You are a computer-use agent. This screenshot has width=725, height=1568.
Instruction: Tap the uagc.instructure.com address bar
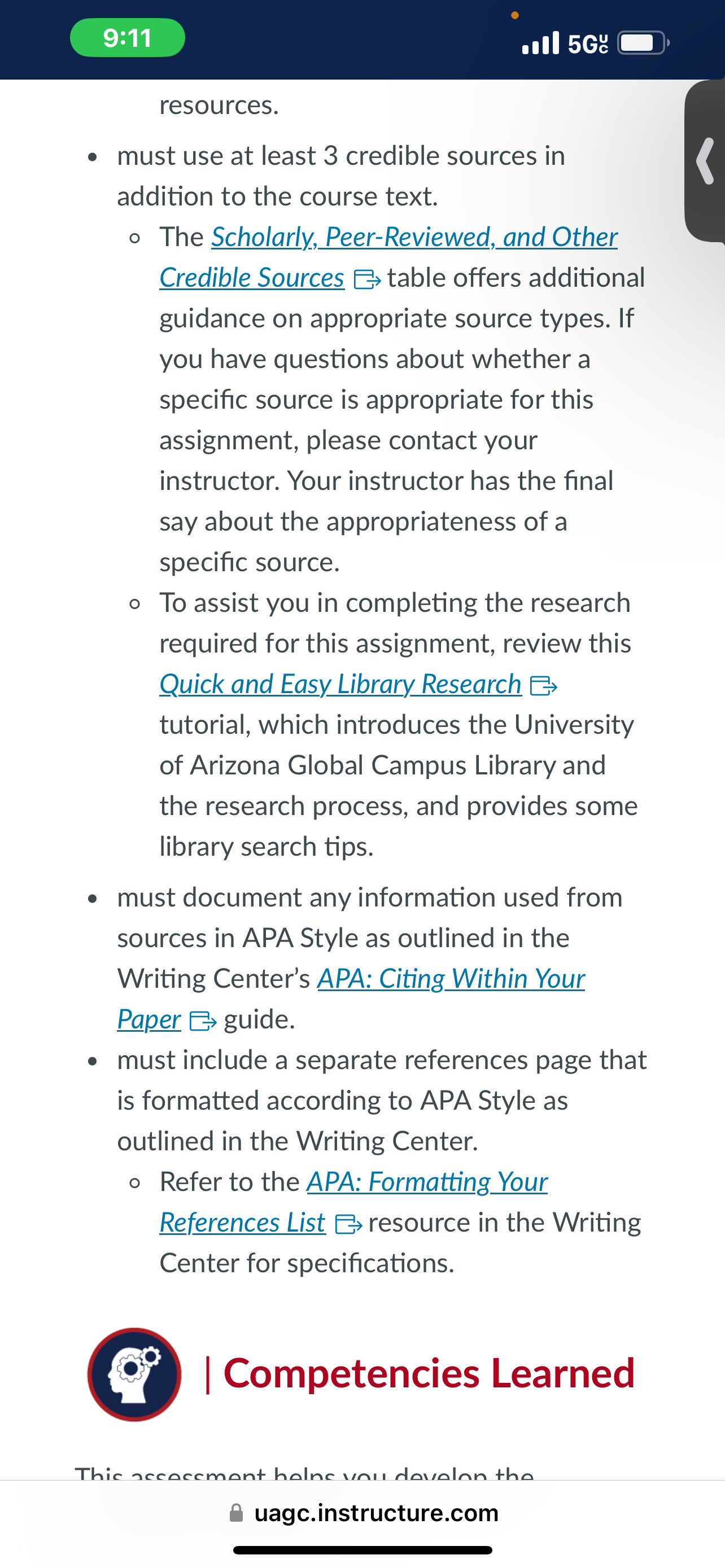(363, 1513)
